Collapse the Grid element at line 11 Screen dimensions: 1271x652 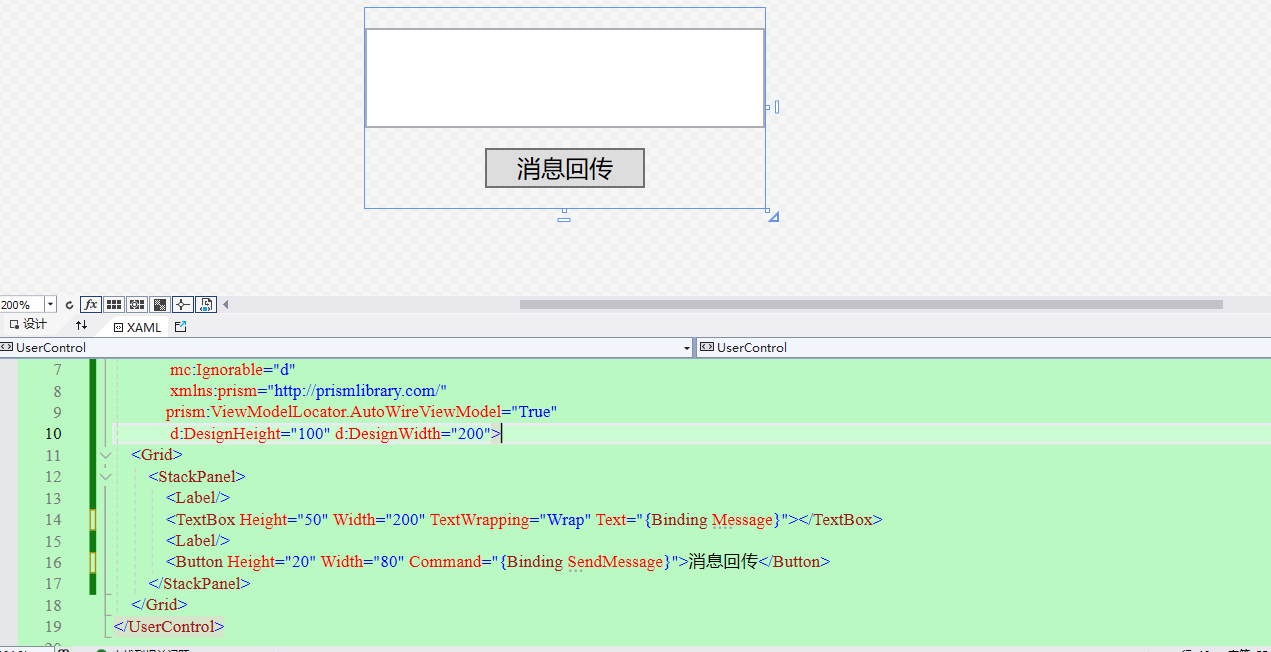(105, 455)
